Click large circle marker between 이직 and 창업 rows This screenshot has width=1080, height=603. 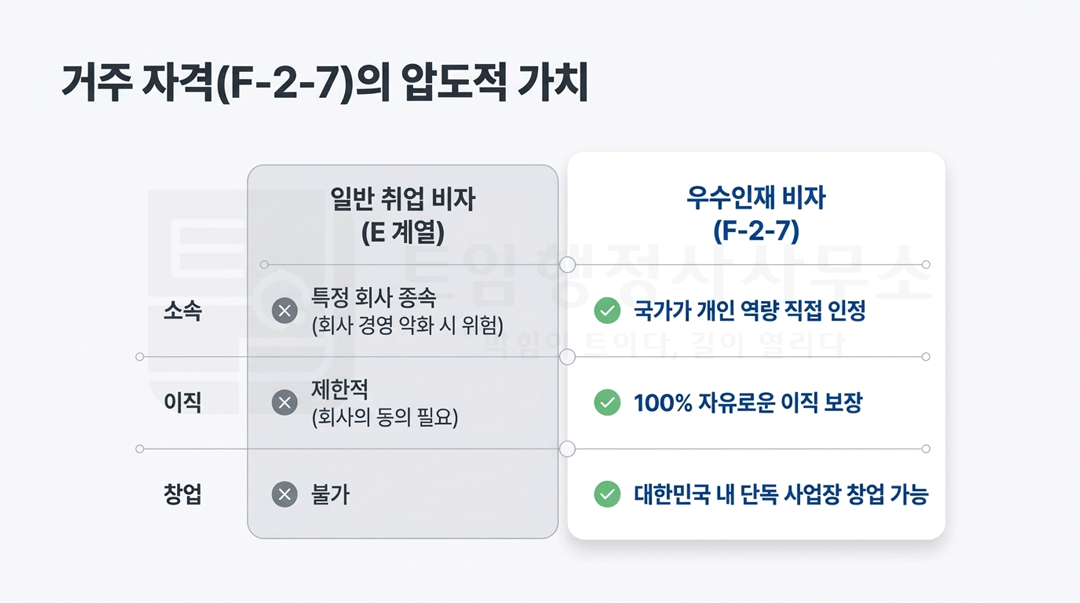pos(568,449)
